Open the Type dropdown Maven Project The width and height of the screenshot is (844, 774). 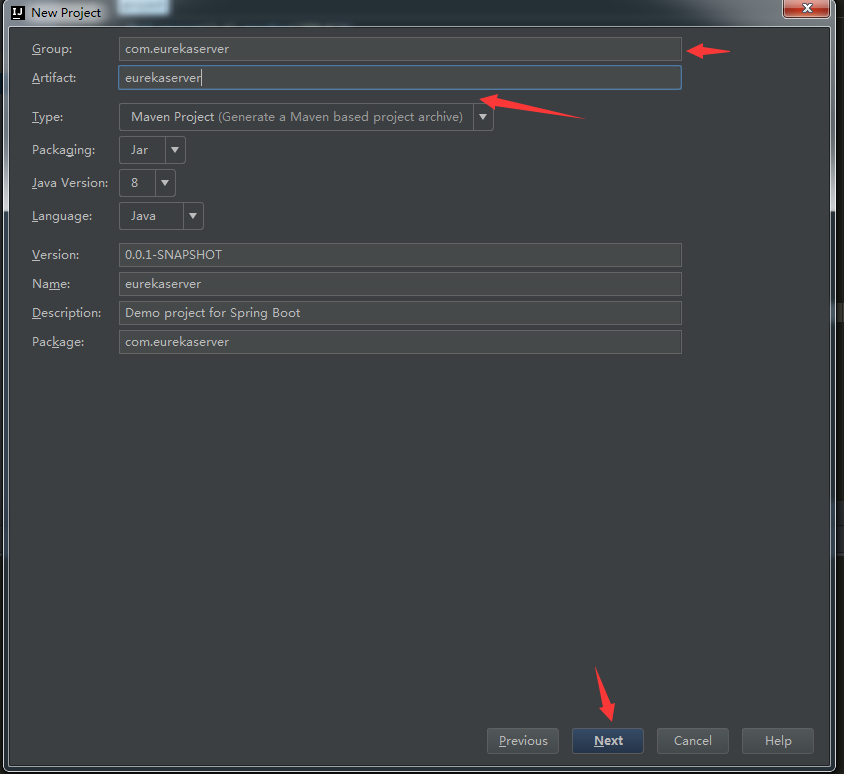pyautogui.click(x=306, y=117)
